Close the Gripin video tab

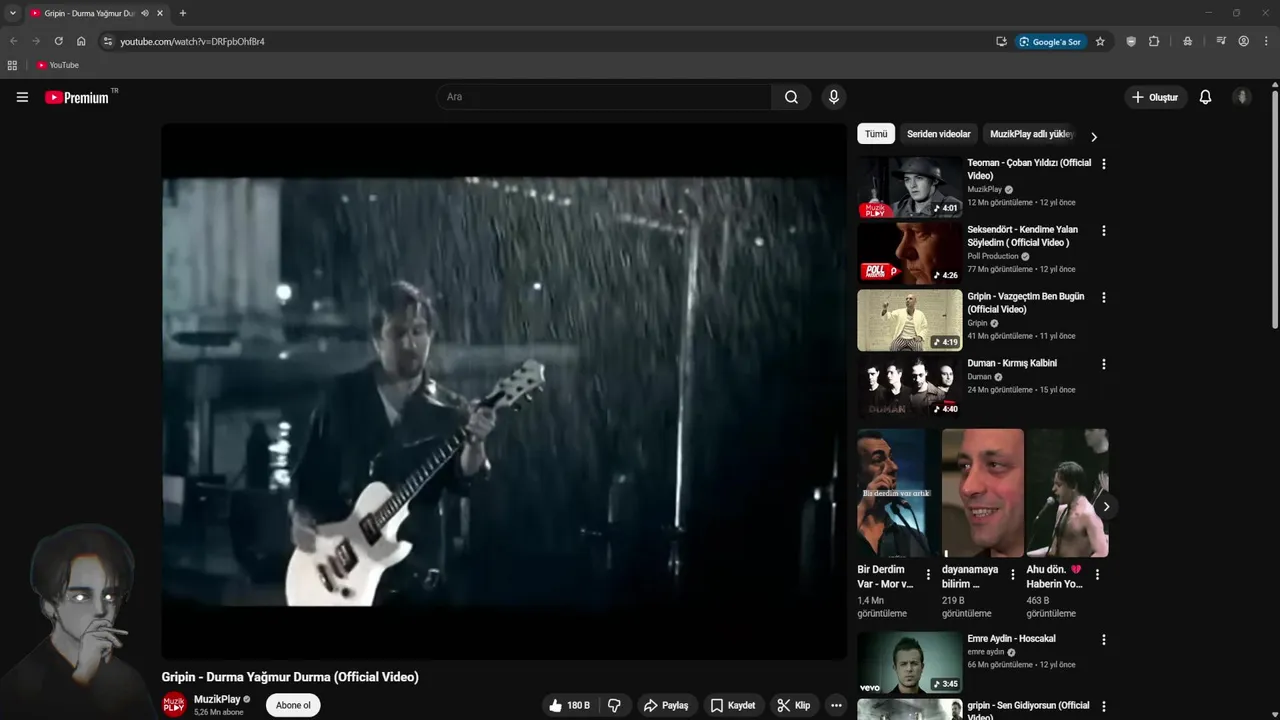pyautogui.click(x=160, y=13)
